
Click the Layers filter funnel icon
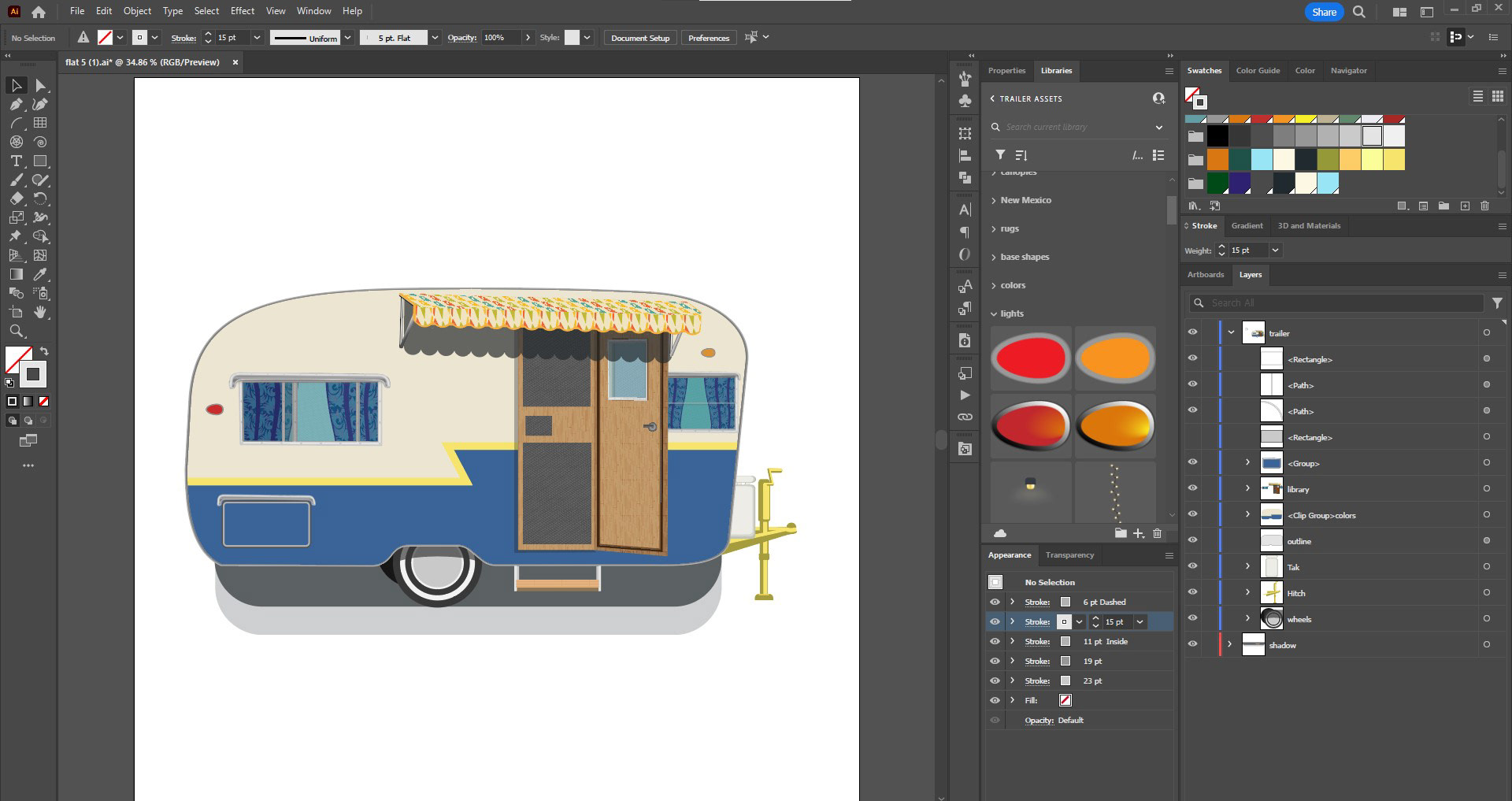tap(1497, 302)
